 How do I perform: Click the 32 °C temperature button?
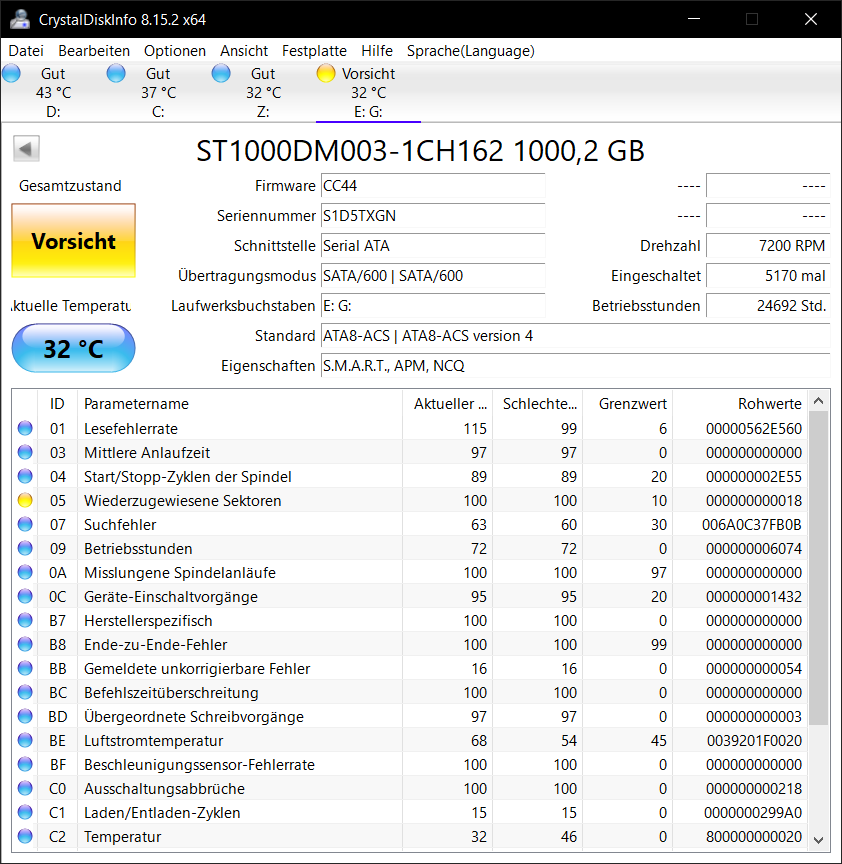coord(73,349)
